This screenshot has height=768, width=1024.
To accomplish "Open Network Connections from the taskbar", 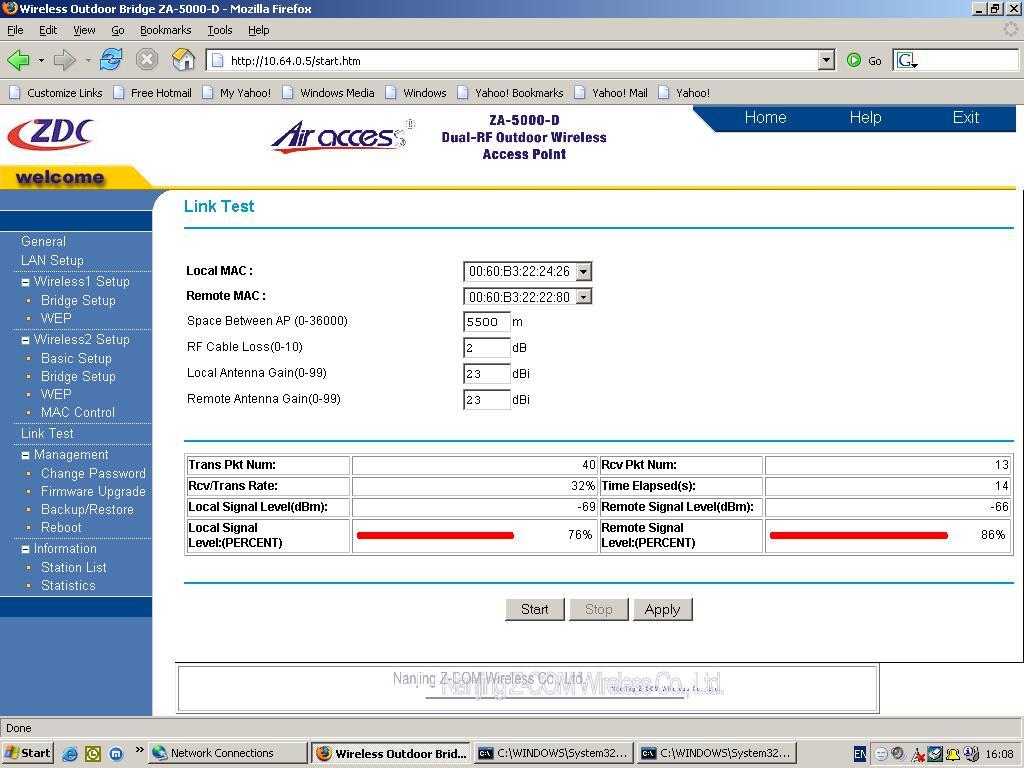I will point(222,753).
